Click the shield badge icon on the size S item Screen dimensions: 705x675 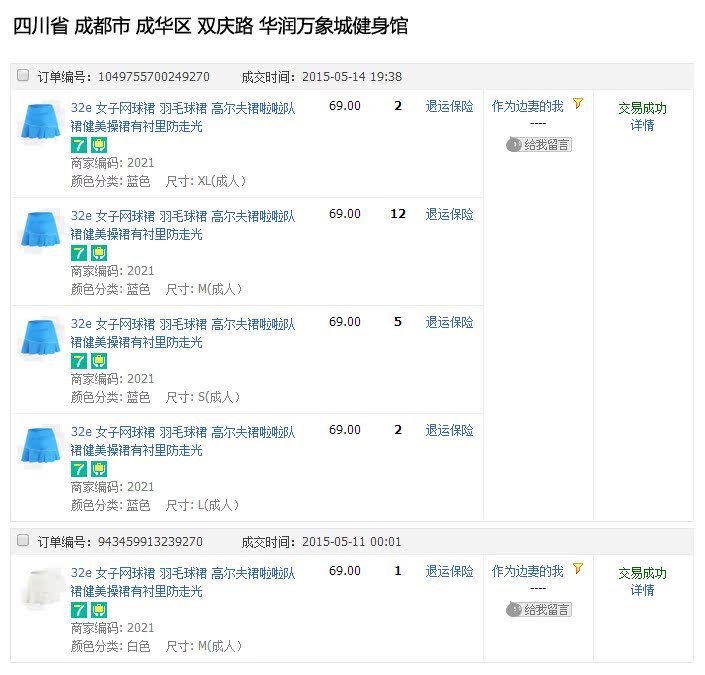click(x=98, y=361)
